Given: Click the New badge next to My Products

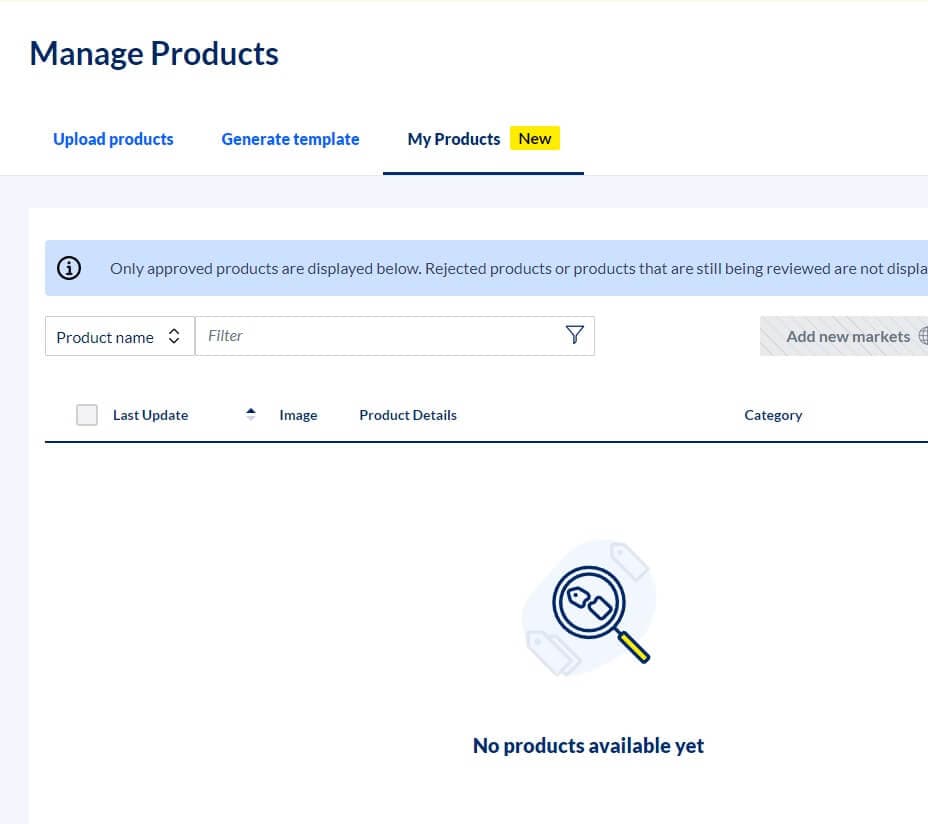Looking at the screenshot, I should [x=535, y=138].
